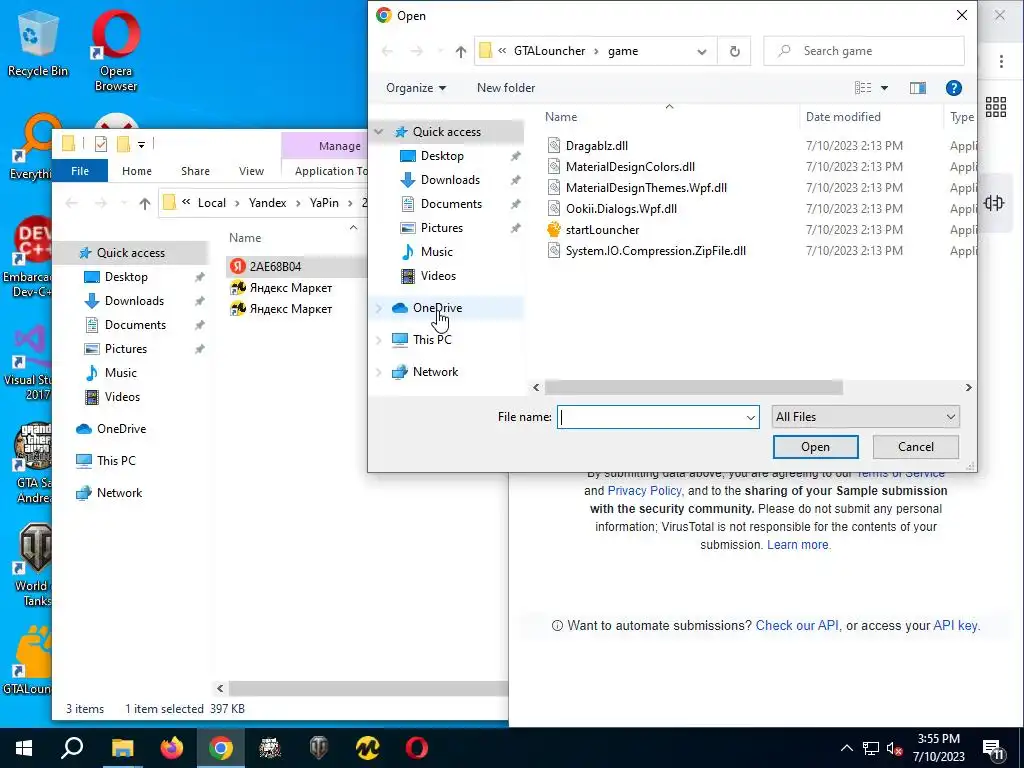Viewport: 1024px width, 768px height.
Task: Click Help icon in Open dialog
Action: (953, 88)
